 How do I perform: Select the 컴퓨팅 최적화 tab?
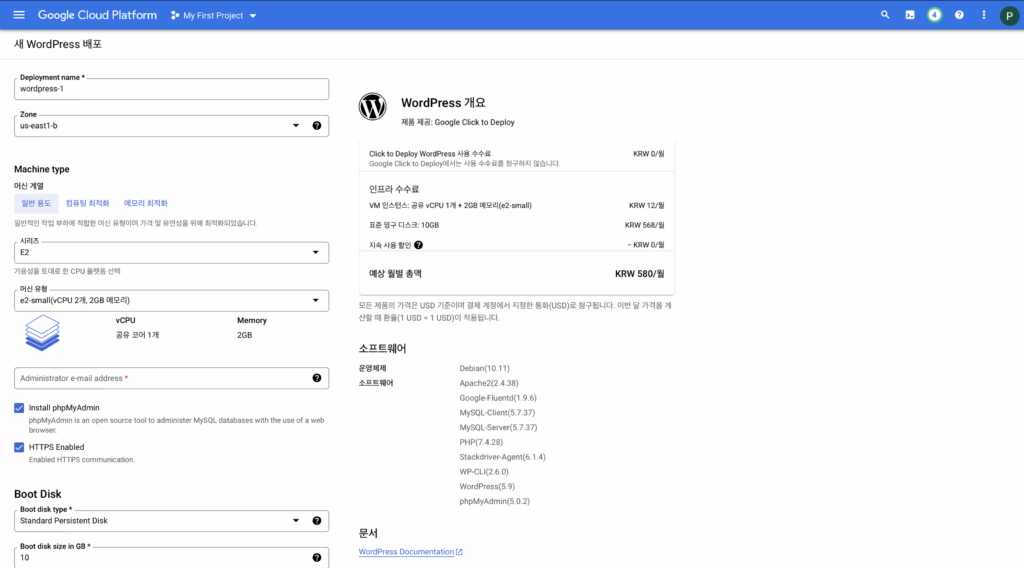88,204
